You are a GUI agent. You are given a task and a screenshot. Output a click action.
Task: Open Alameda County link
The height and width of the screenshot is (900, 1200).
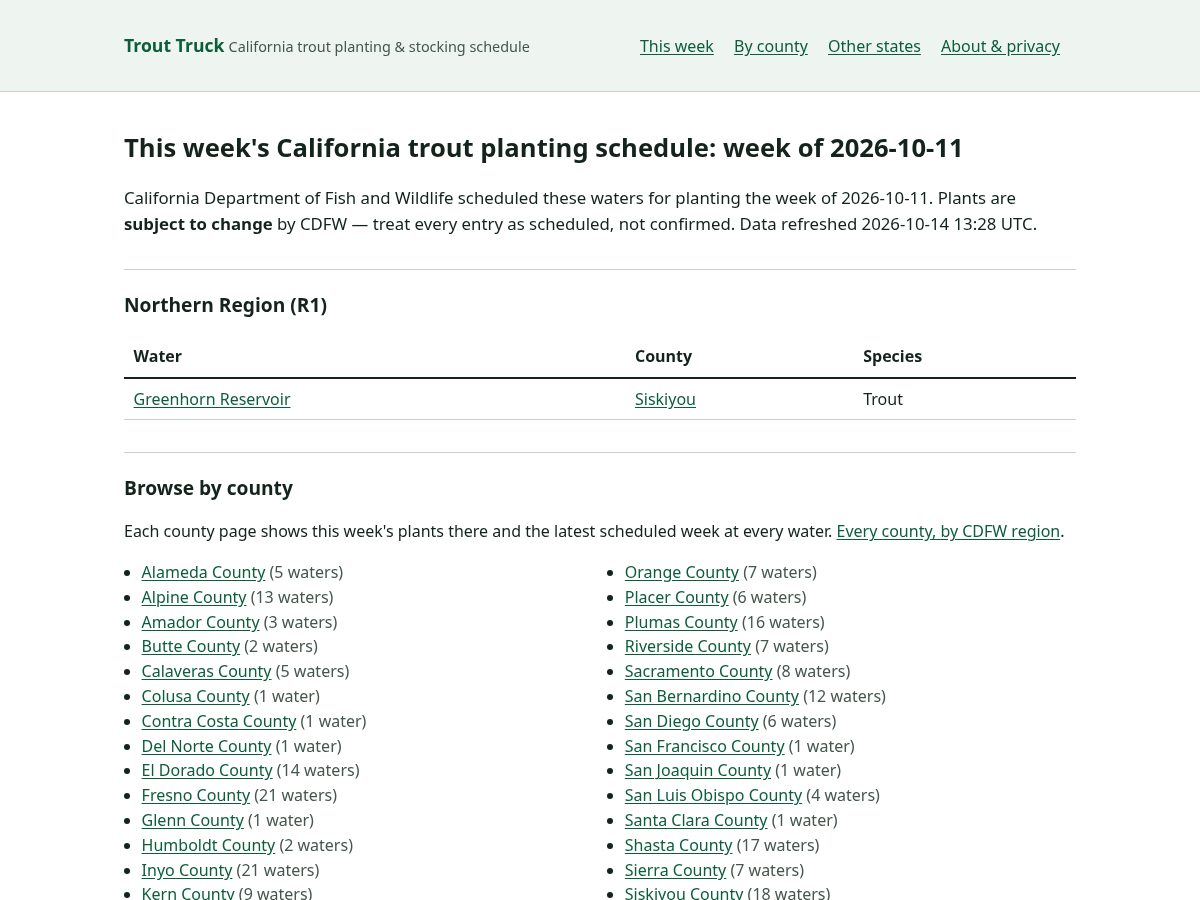pos(203,572)
